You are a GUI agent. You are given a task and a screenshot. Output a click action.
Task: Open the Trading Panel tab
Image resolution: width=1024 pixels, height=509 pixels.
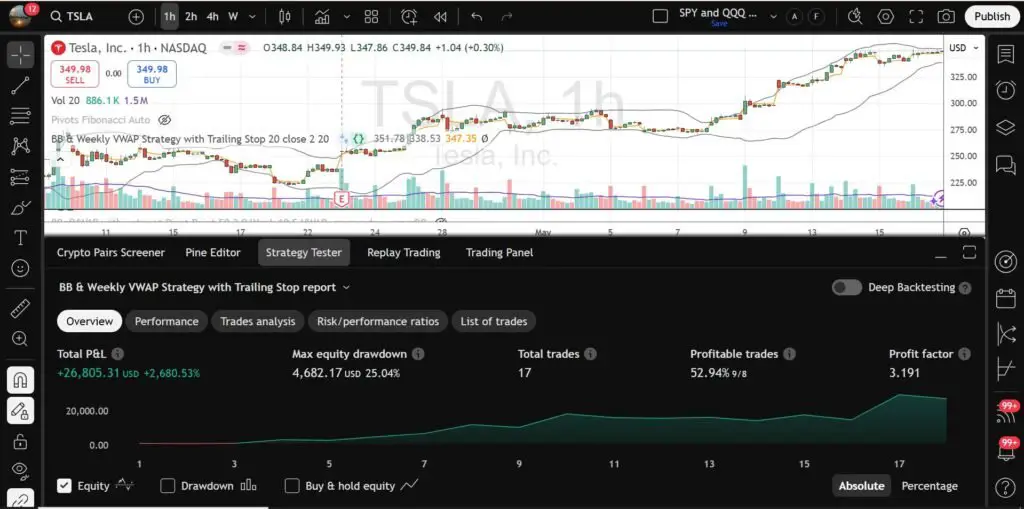click(x=500, y=252)
